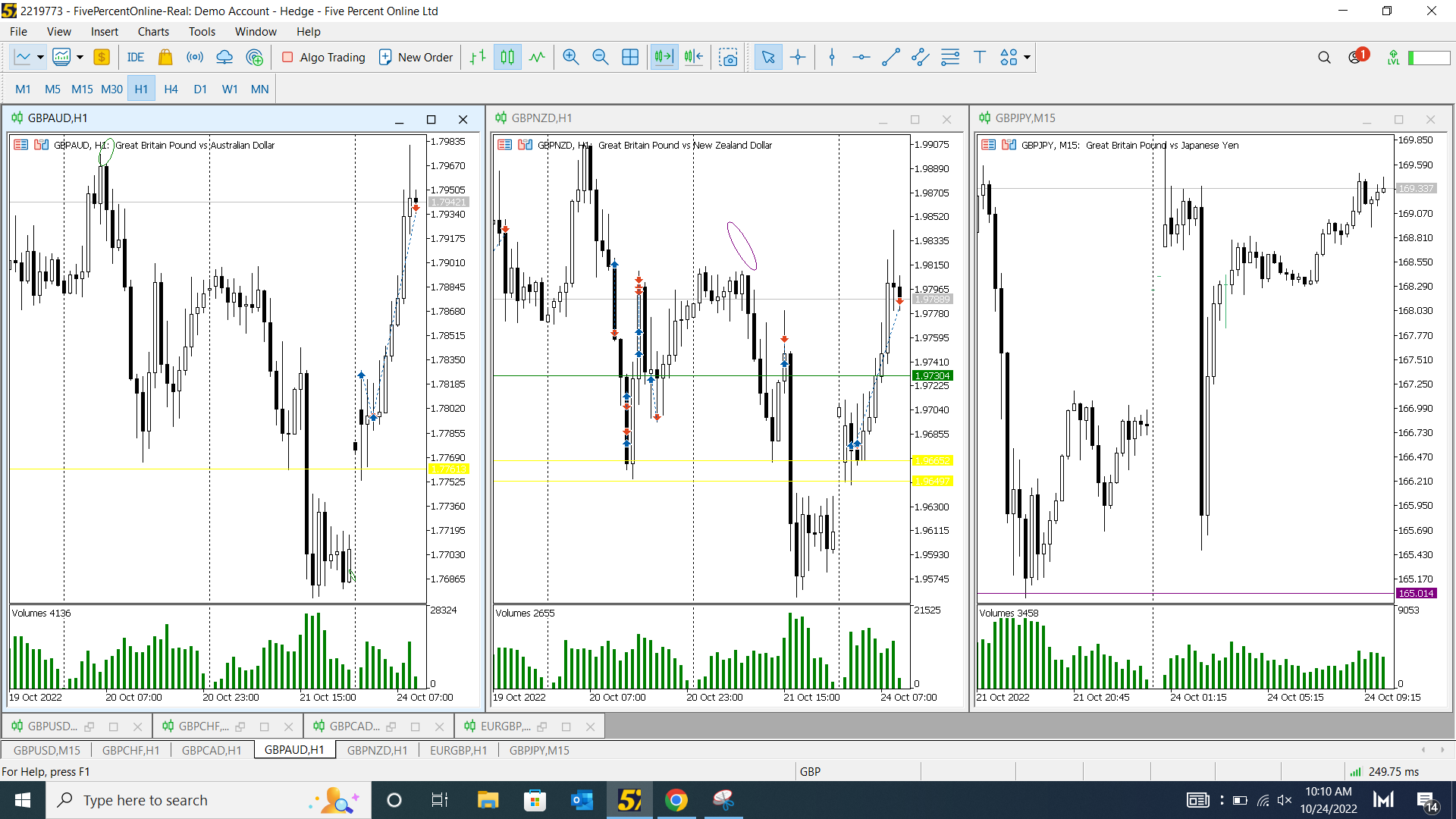Image resolution: width=1456 pixels, height=819 pixels.
Task: Select the vertical line drawing tool
Action: pos(830,57)
